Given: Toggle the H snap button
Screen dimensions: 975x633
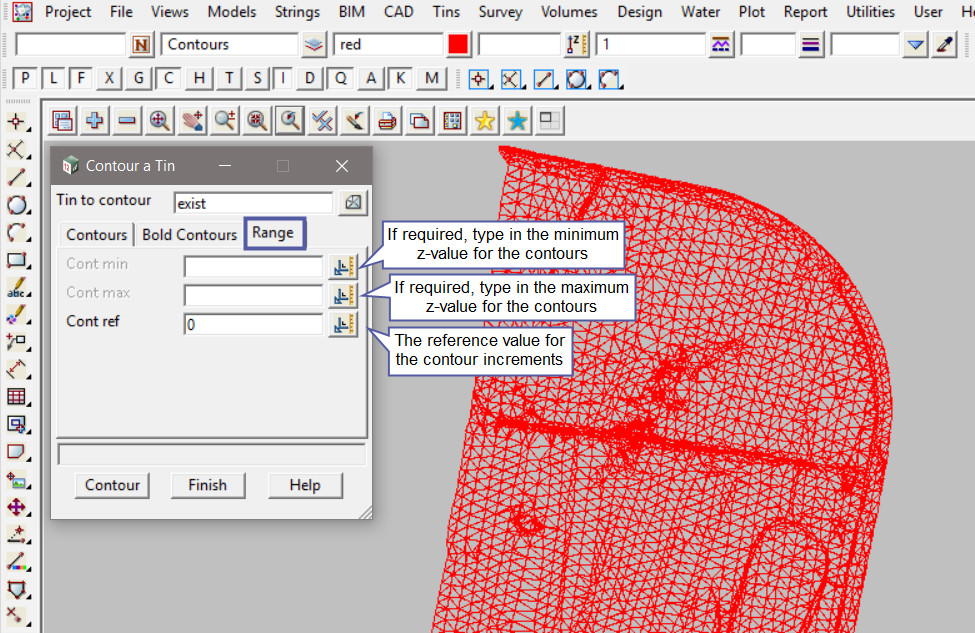Looking at the screenshot, I should [x=198, y=78].
